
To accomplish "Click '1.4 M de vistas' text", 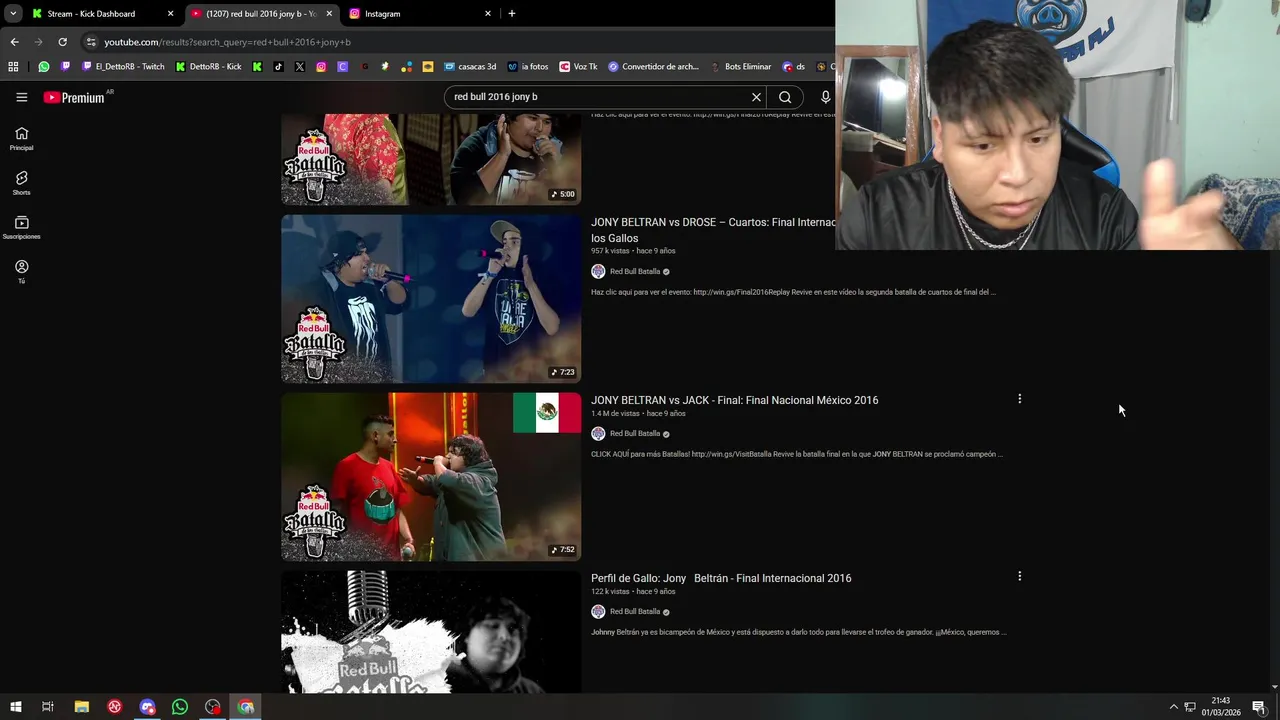I will tap(615, 413).
